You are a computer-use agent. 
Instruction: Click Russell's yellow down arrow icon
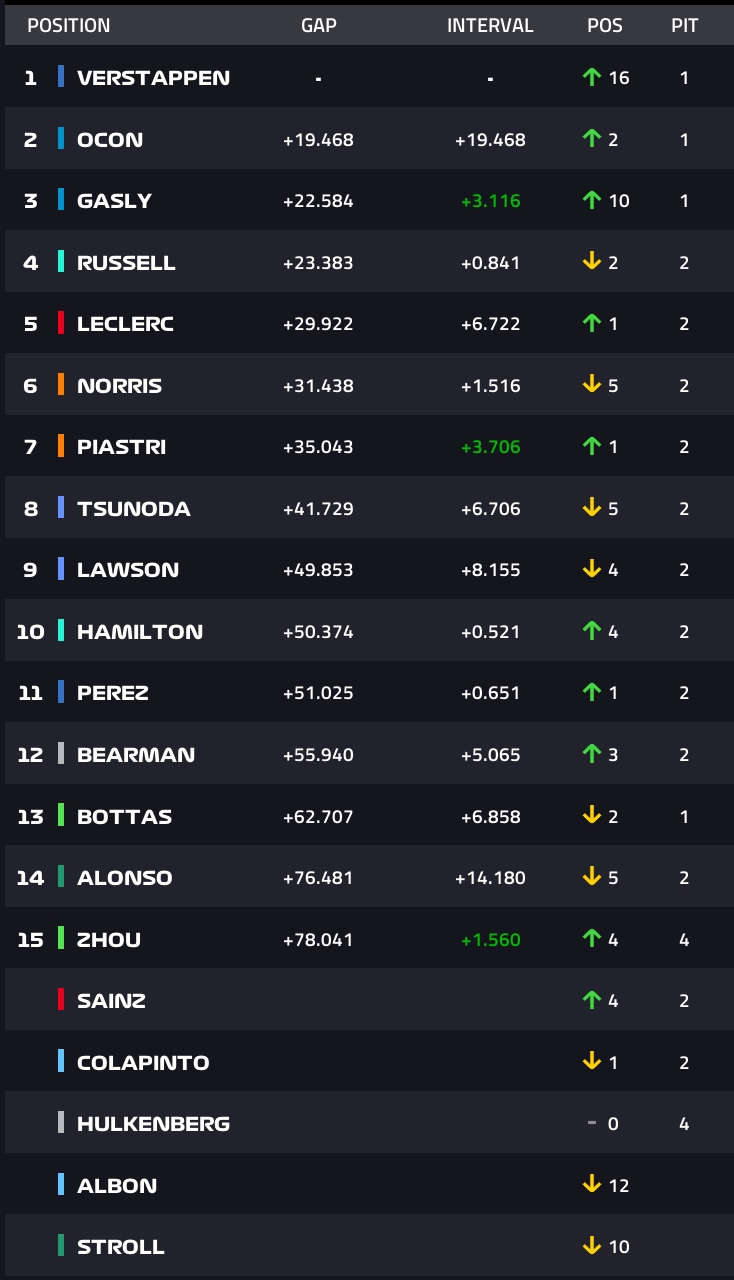click(x=591, y=262)
